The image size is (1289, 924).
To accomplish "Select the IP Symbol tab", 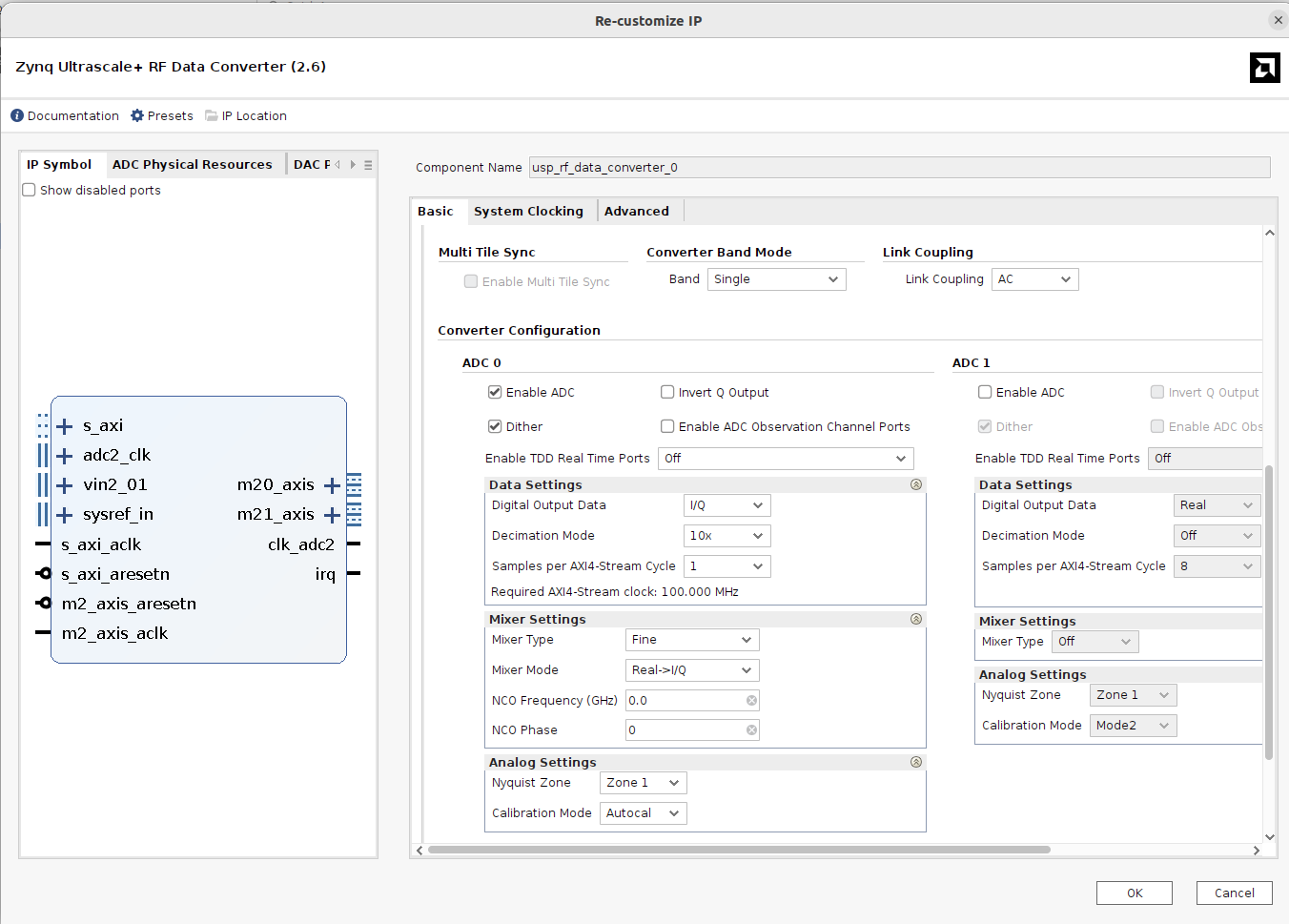I will tap(59, 165).
